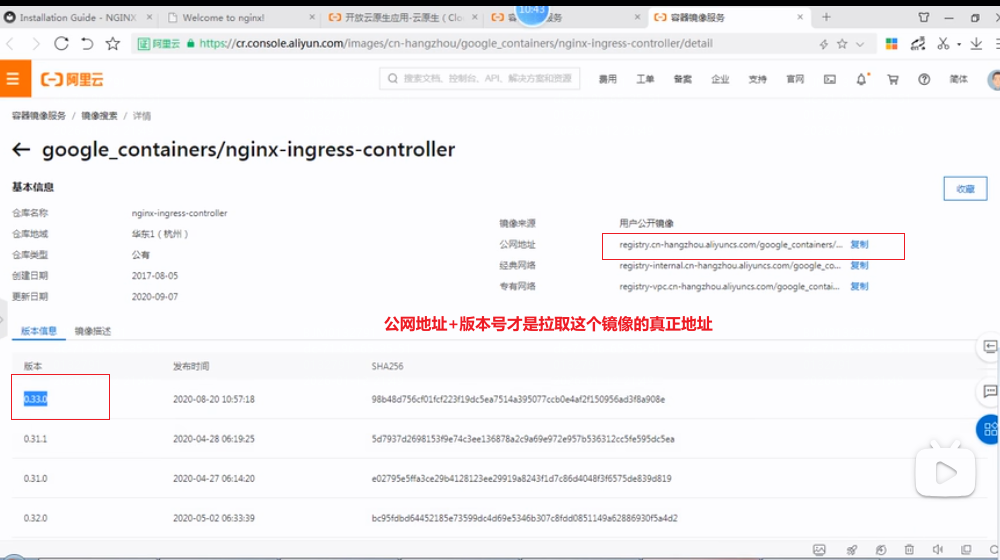1000x560 pixels.
Task: Open the 支持 menu
Action: click(x=758, y=79)
